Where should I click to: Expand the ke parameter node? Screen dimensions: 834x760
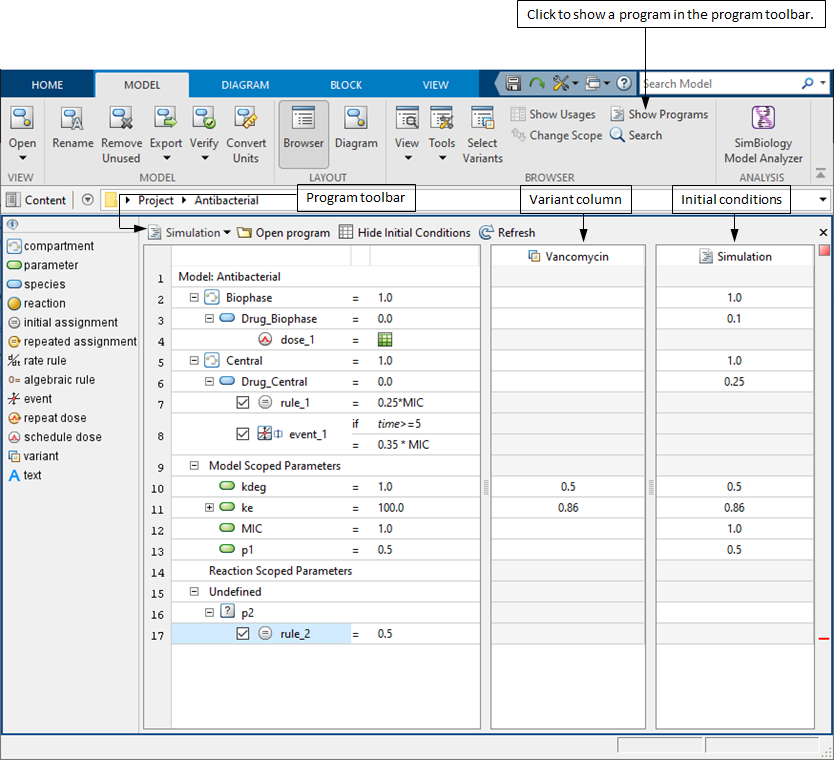pyautogui.click(x=209, y=508)
